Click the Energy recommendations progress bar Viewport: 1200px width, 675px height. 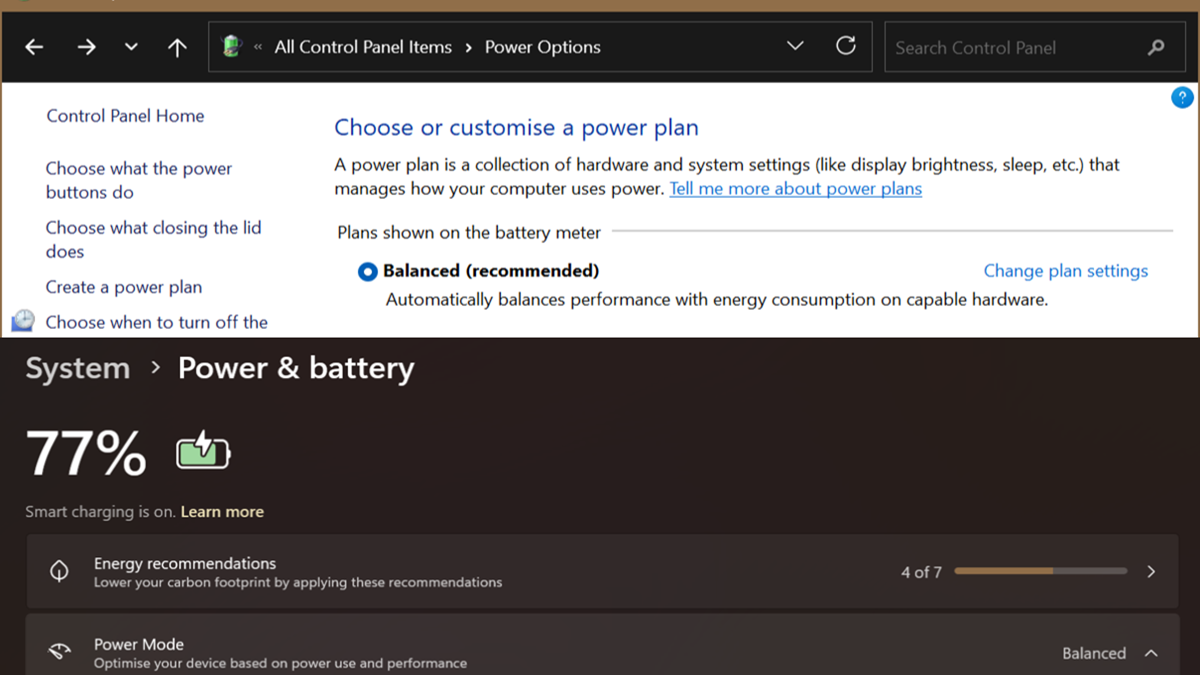click(x=1040, y=571)
